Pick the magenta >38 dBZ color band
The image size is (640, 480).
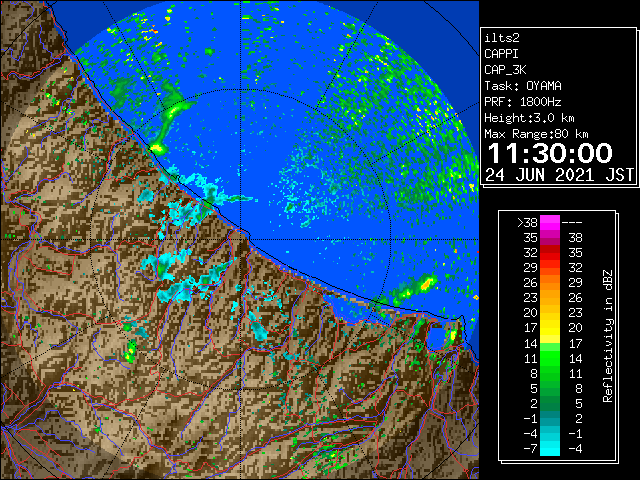(550, 222)
